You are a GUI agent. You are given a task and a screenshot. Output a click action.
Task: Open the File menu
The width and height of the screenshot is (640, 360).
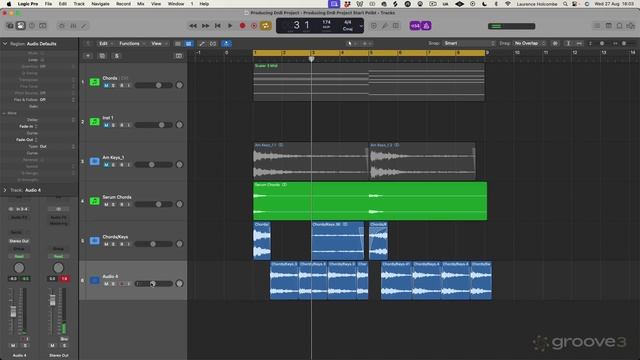point(48,4)
